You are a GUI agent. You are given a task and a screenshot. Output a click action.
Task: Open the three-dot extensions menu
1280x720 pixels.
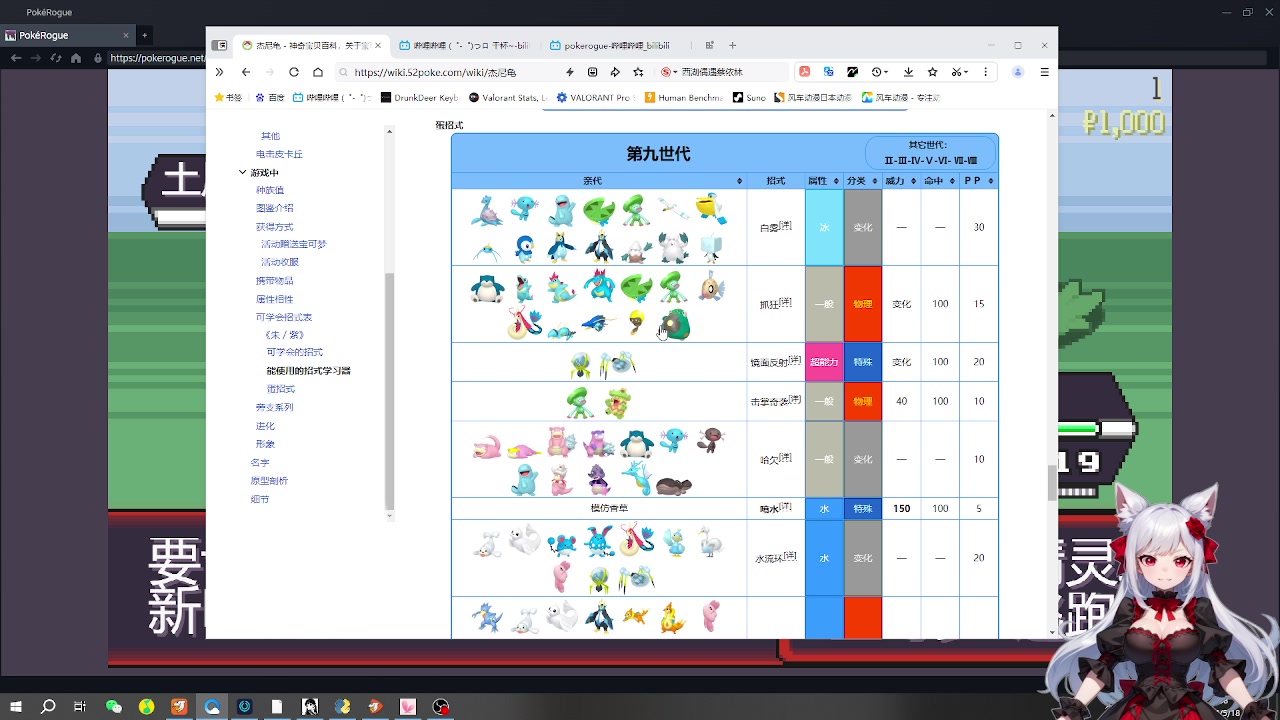[986, 72]
